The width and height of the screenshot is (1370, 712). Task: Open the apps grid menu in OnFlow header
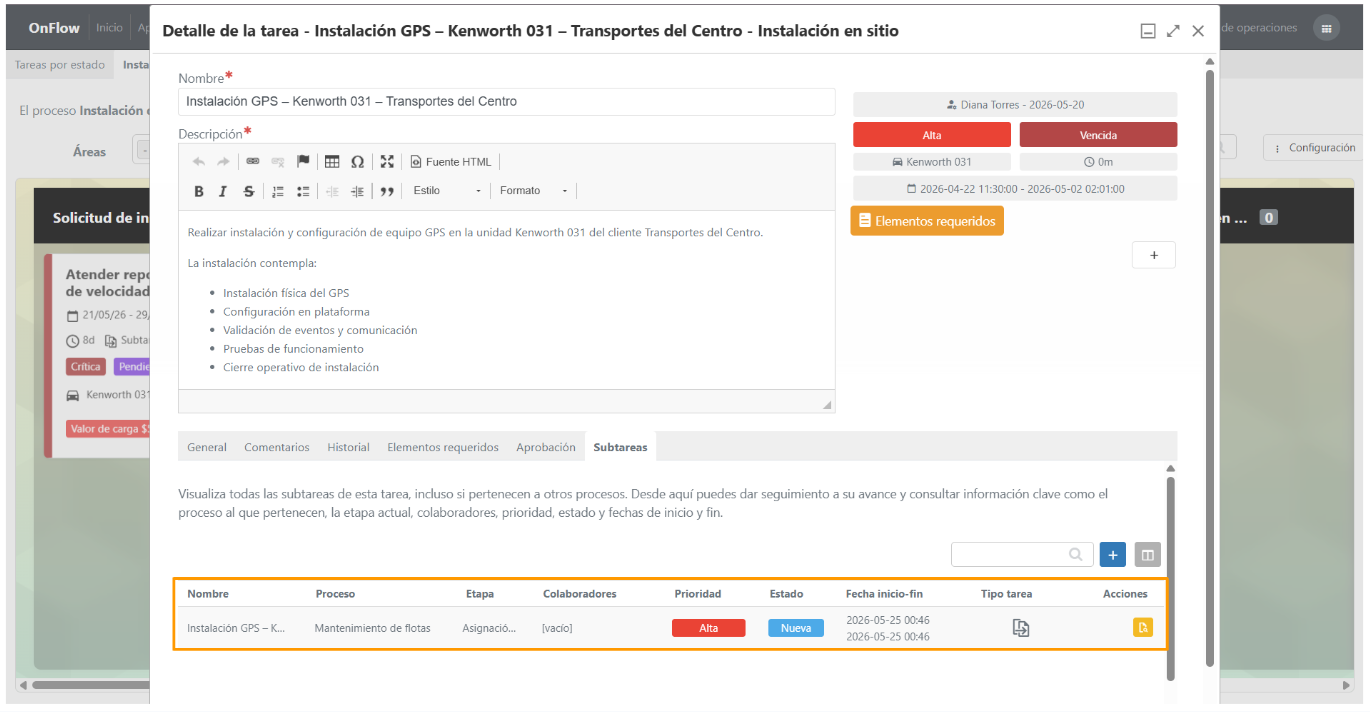coord(1326,28)
